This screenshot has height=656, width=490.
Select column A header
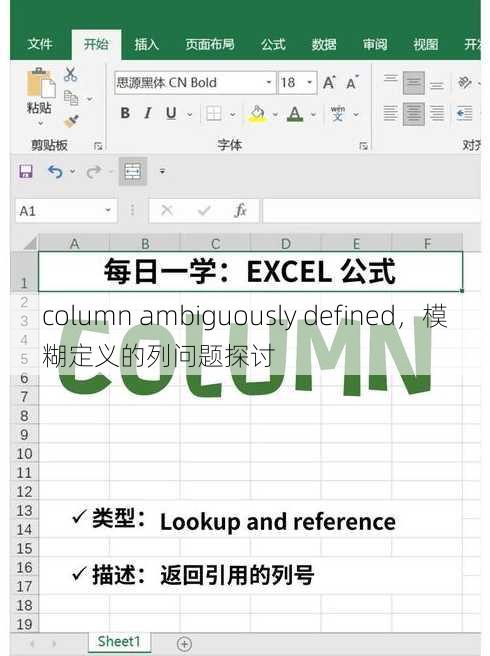pyautogui.click(x=74, y=243)
